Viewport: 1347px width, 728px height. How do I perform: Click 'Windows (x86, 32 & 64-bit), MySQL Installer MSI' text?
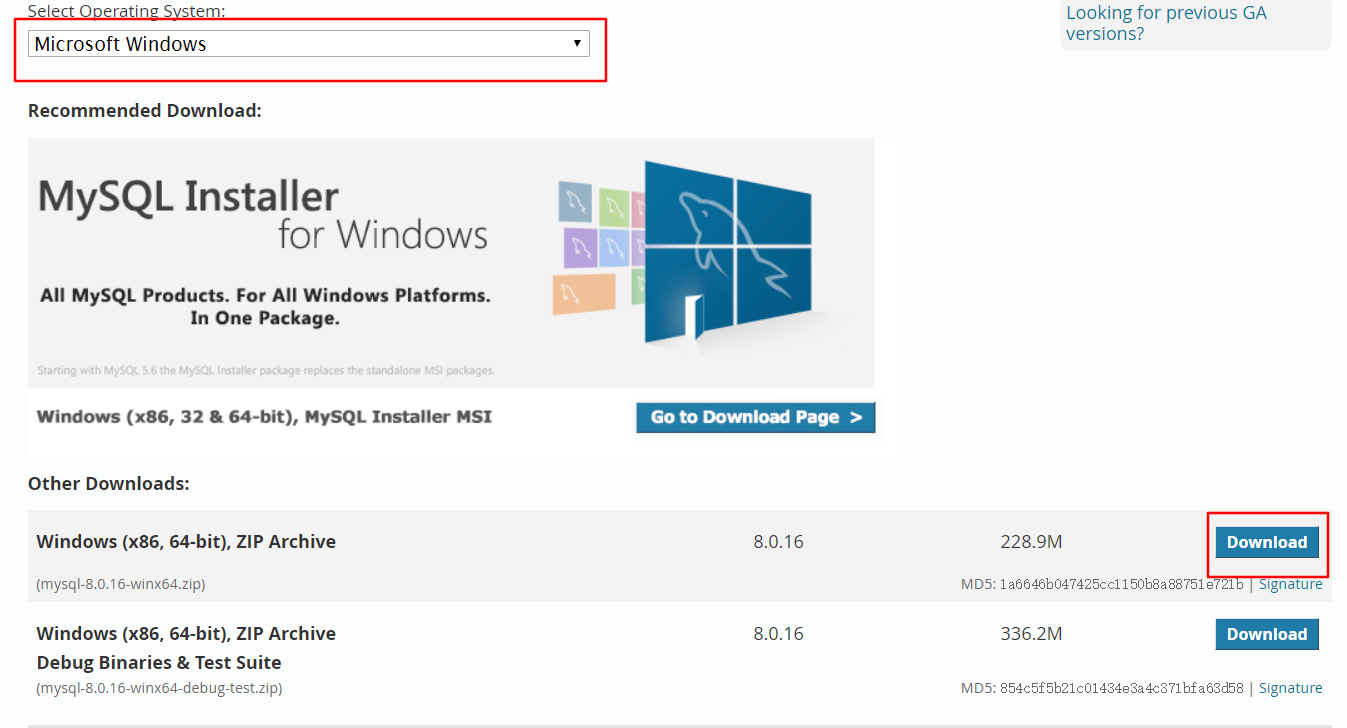[264, 417]
